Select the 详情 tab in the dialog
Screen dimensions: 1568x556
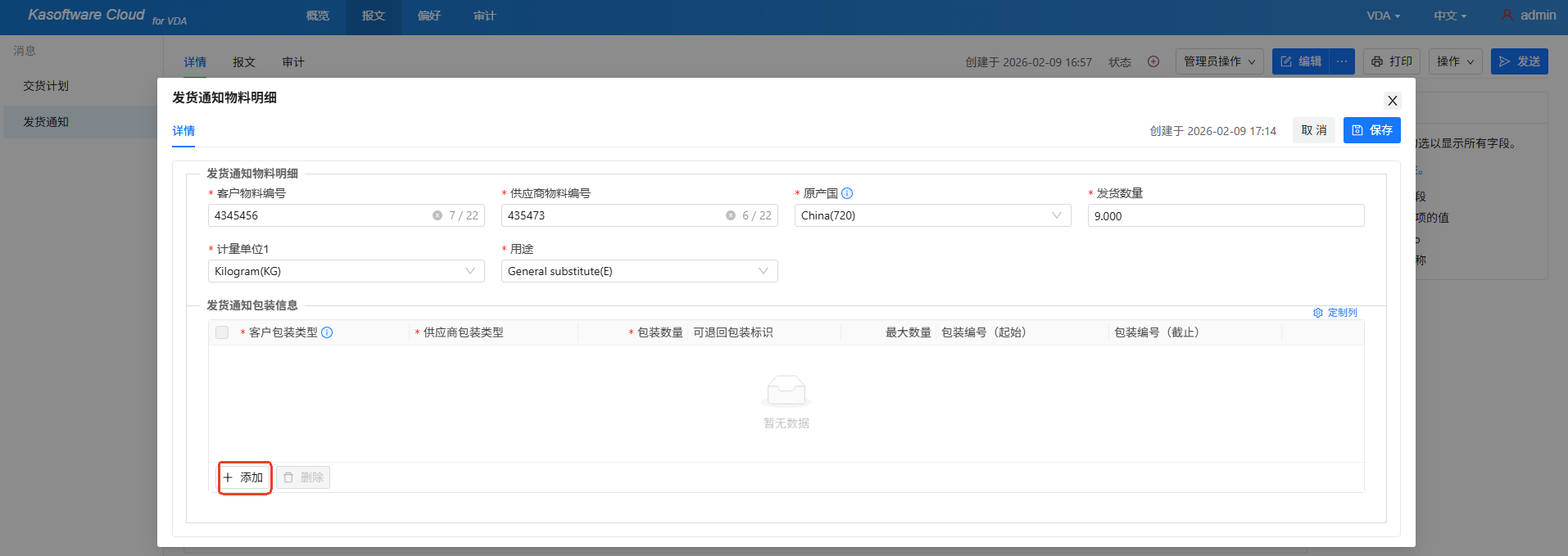coord(184,131)
